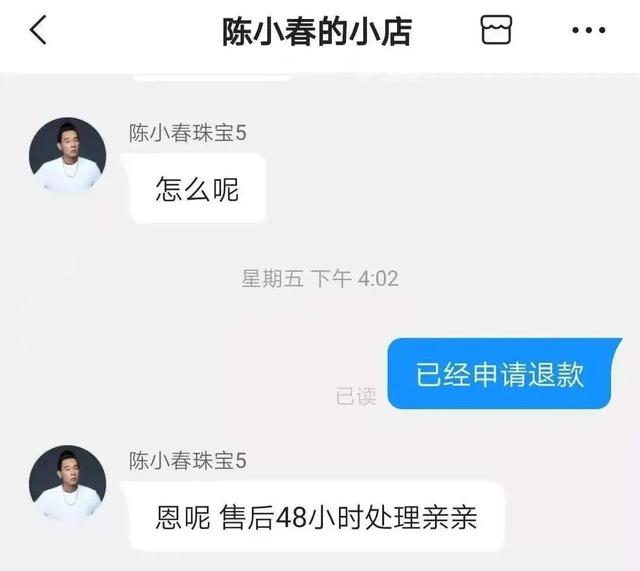Tap the 星期五 下午 4:02 timestamp

[320, 278]
